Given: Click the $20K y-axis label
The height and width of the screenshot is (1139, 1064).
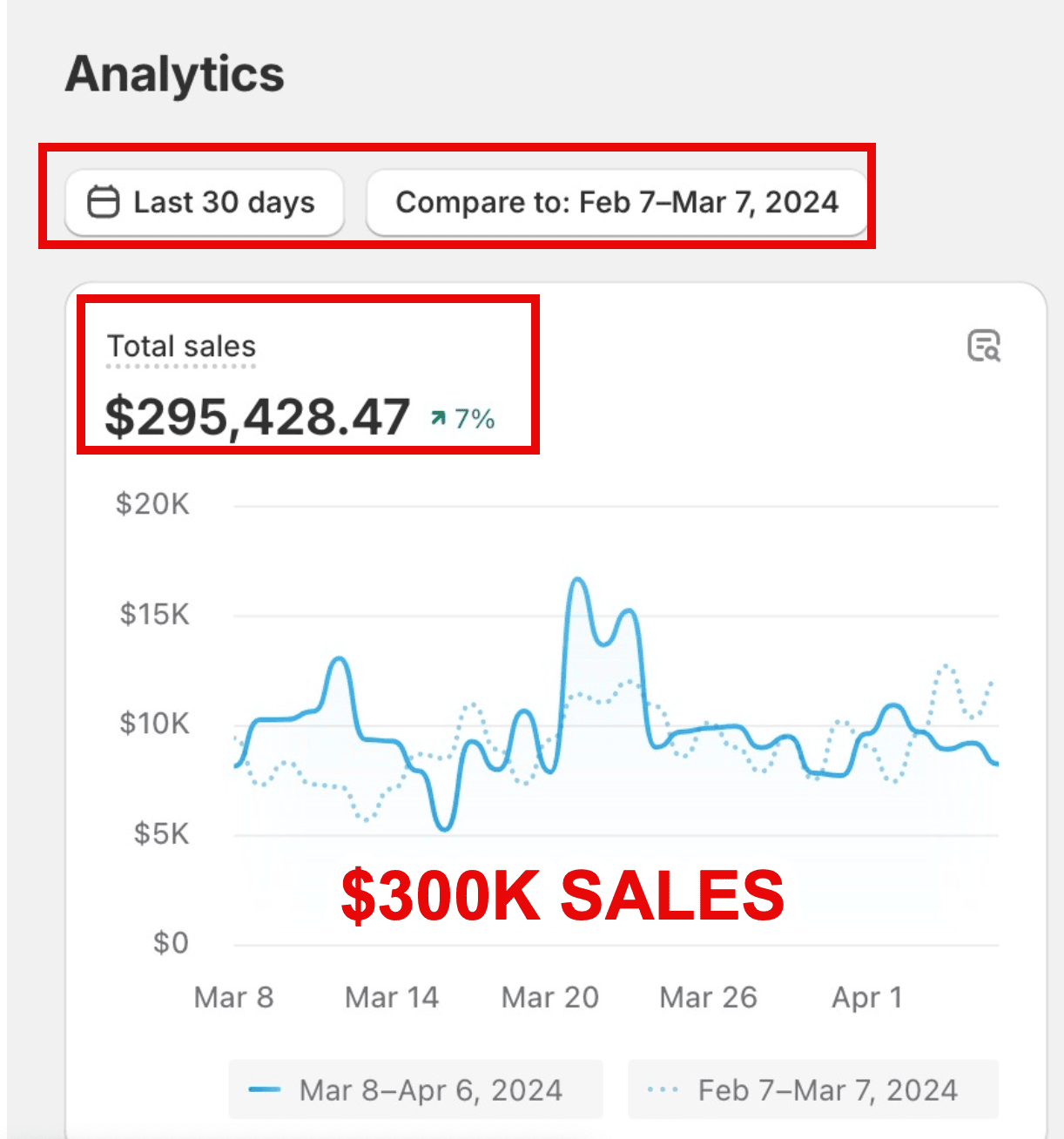Looking at the screenshot, I should [152, 504].
